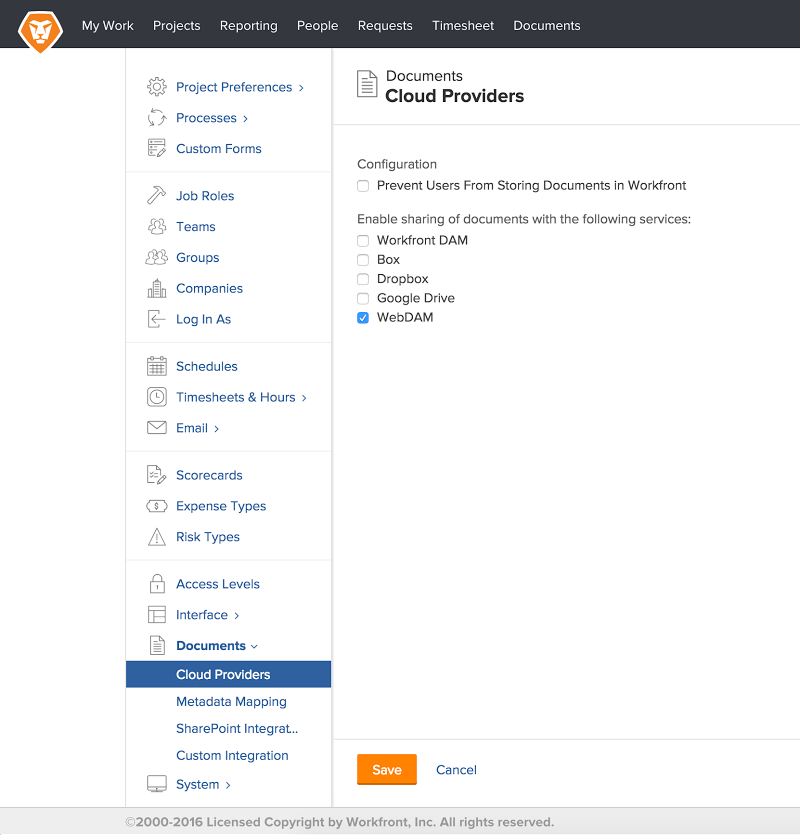The image size is (800, 835).
Task: Click the Risk Types warning triangle icon
Action: [157, 536]
